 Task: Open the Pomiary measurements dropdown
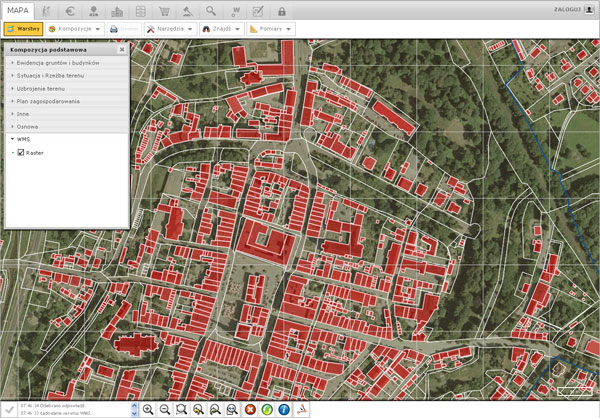[x=271, y=29]
